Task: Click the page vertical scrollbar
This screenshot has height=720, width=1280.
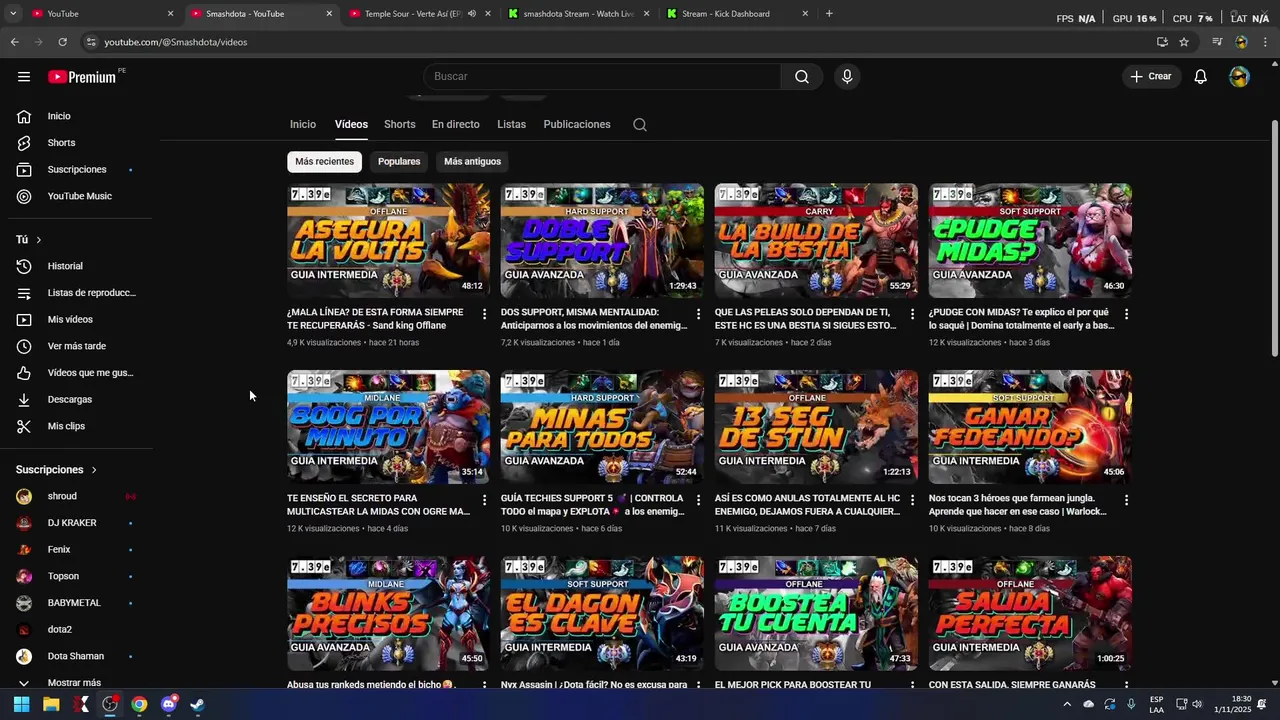Action: click(1274, 237)
